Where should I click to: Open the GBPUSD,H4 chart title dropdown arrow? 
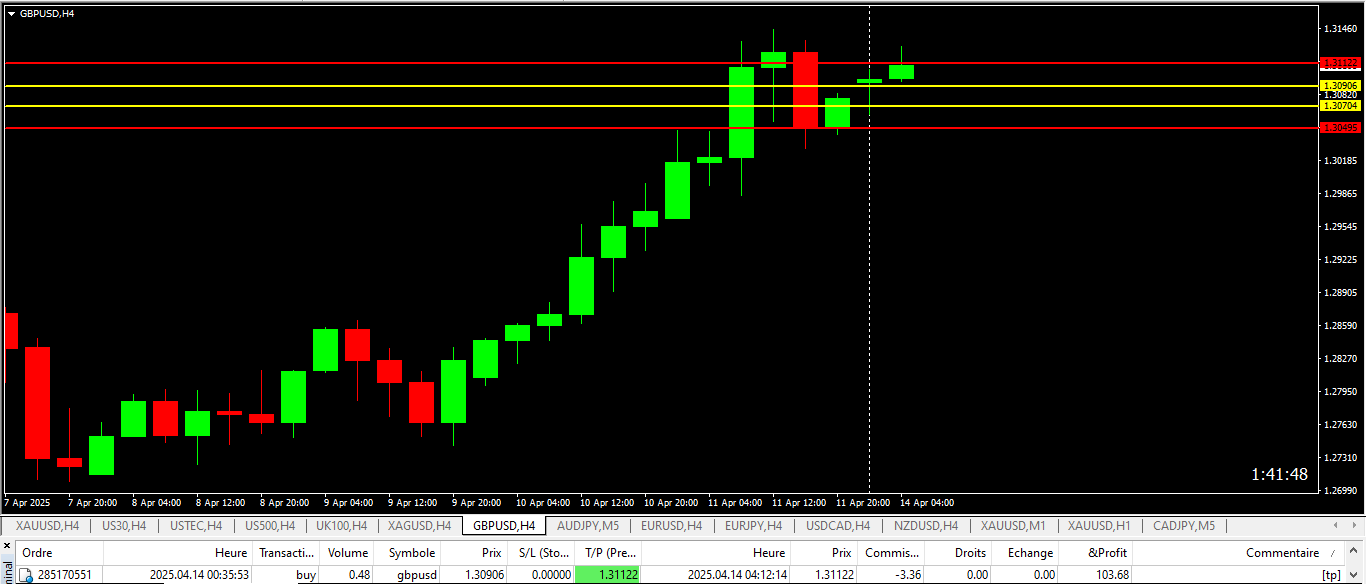tap(11, 13)
